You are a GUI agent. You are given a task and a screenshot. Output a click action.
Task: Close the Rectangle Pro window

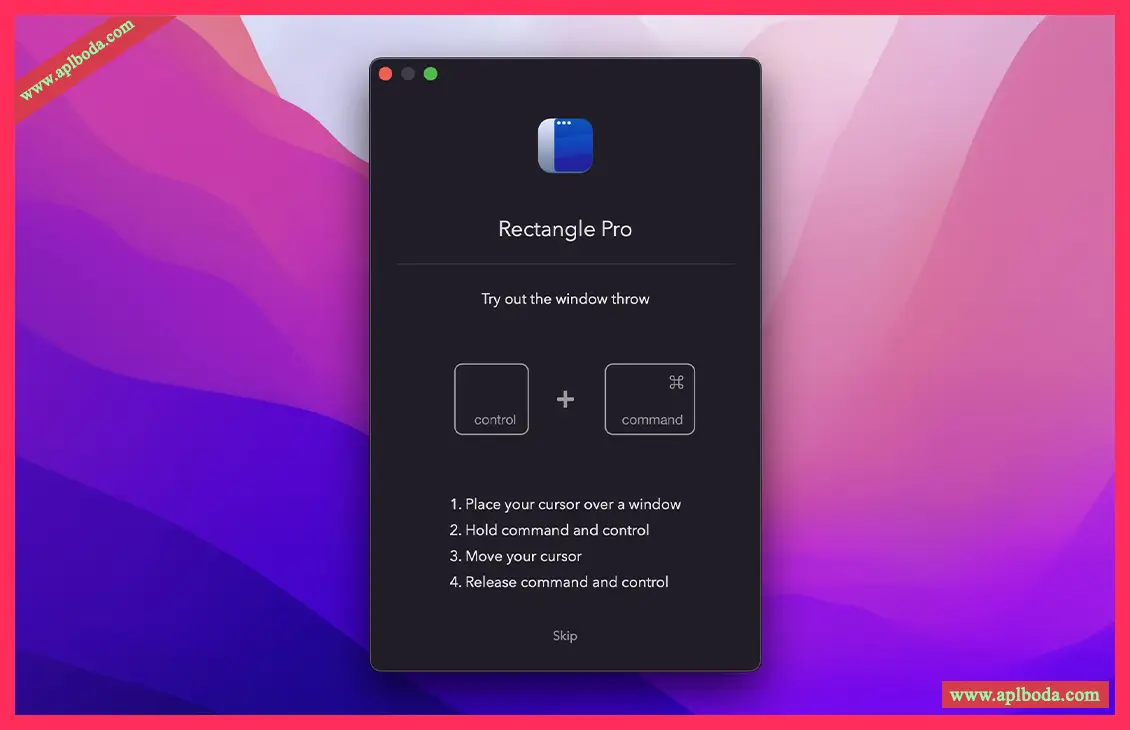386,74
